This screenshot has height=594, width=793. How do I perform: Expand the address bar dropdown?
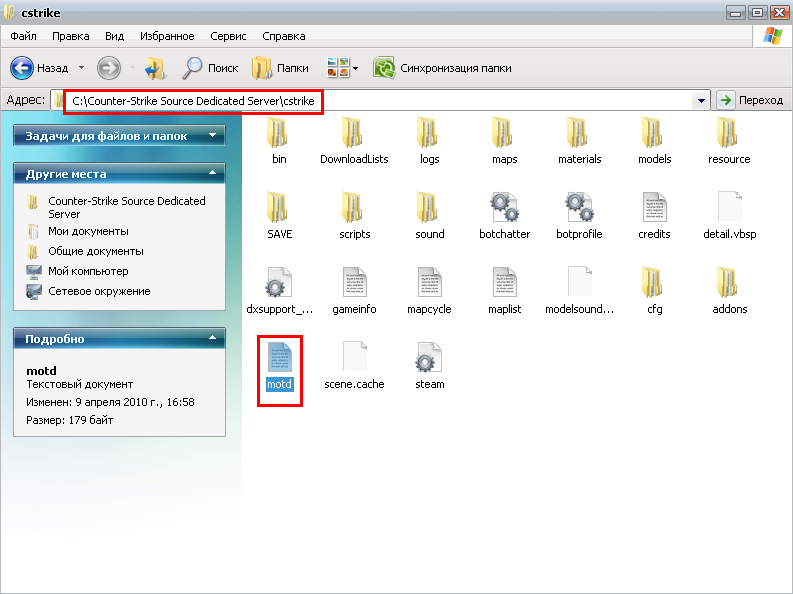[x=701, y=101]
